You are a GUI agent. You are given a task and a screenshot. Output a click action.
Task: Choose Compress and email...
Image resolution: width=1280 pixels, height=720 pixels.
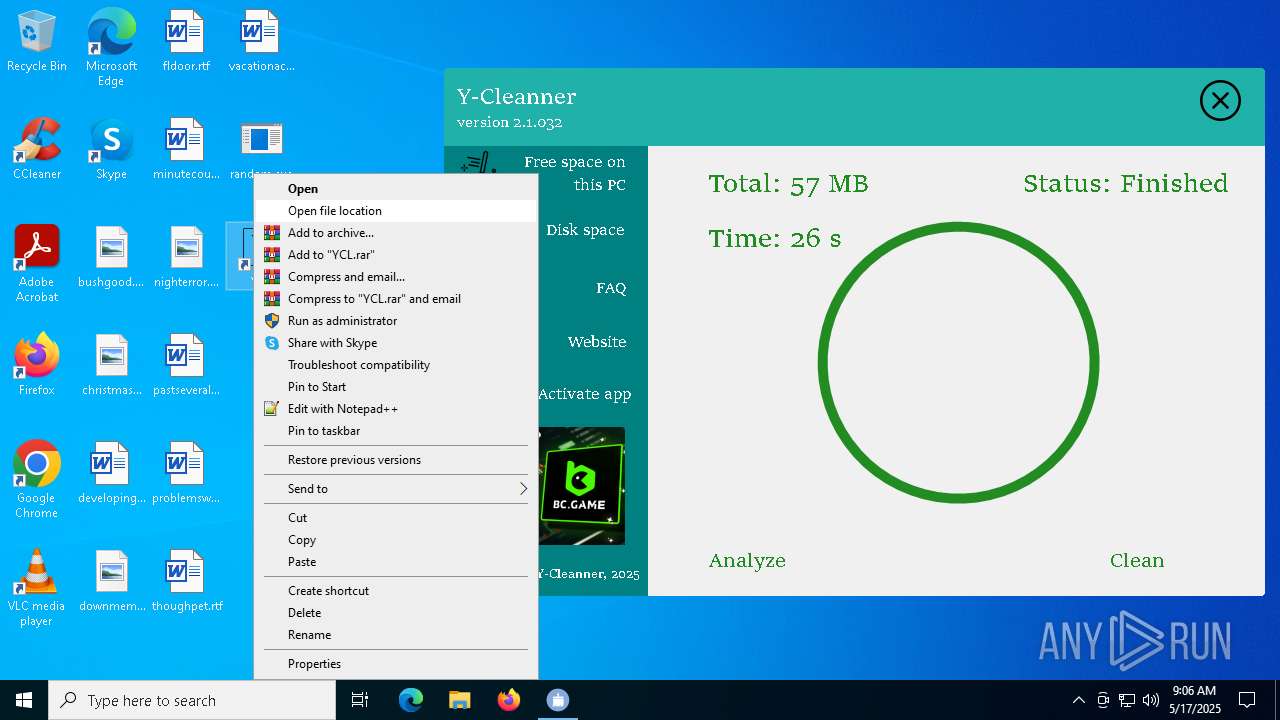pyautogui.click(x=396, y=277)
